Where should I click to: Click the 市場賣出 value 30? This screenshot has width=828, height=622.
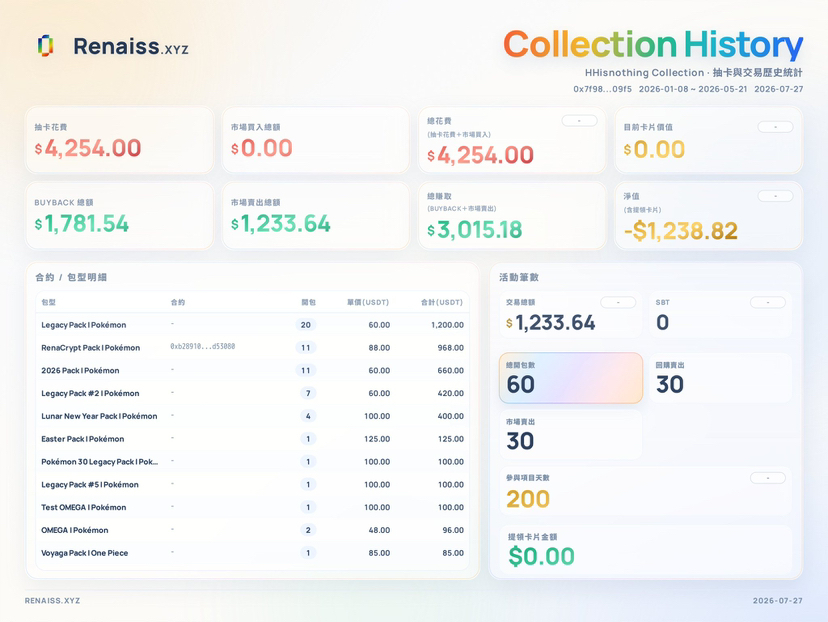[x=520, y=441]
